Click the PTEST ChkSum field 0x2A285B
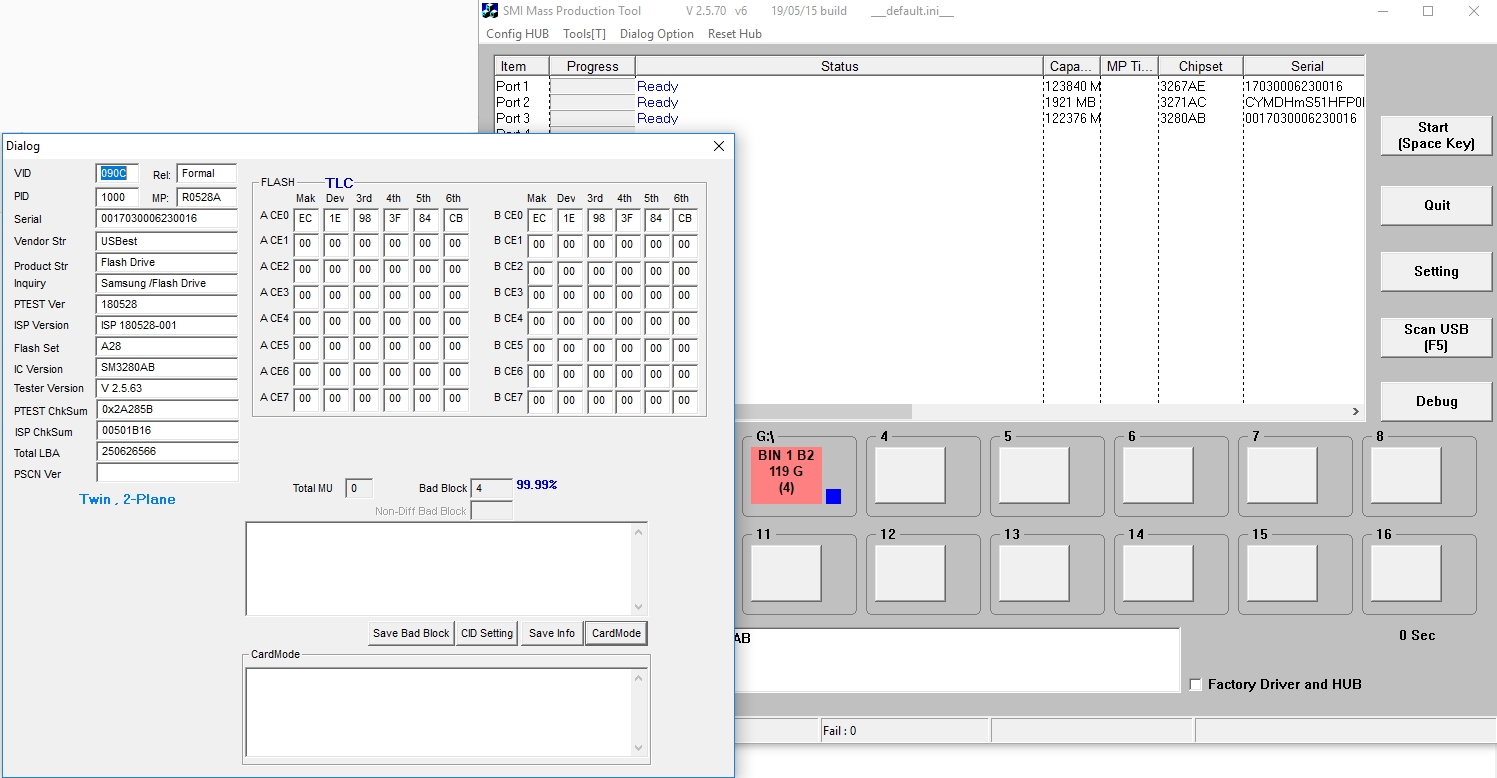 [167, 409]
